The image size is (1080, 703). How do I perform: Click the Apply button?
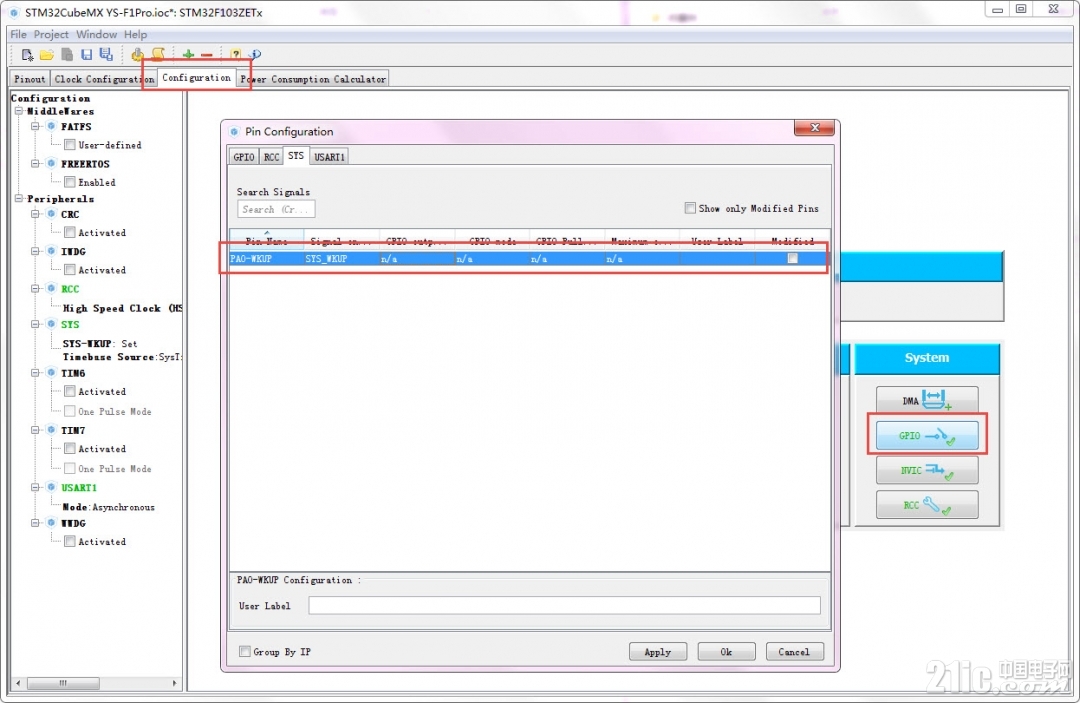(658, 651)
